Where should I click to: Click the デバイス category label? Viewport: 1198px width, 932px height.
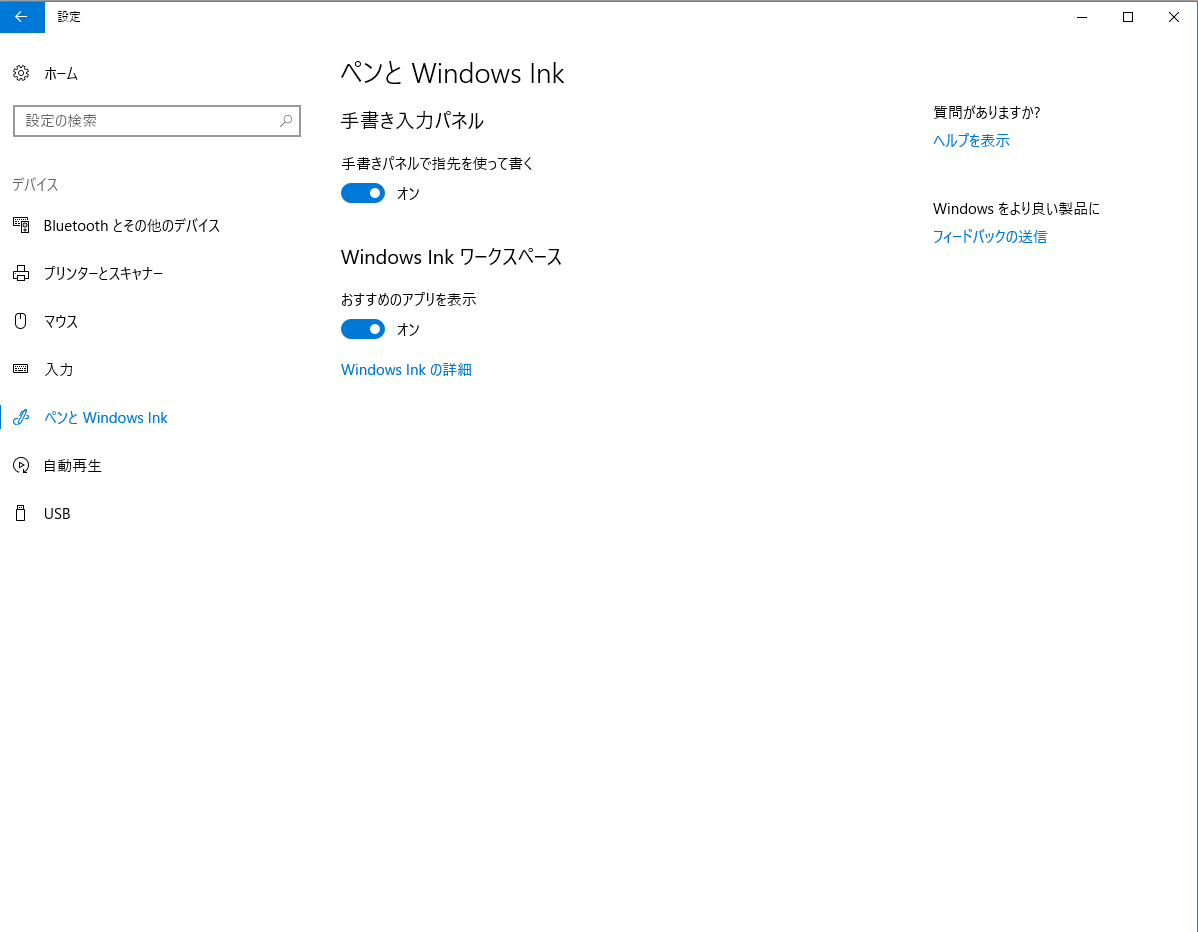pos(35,184)
